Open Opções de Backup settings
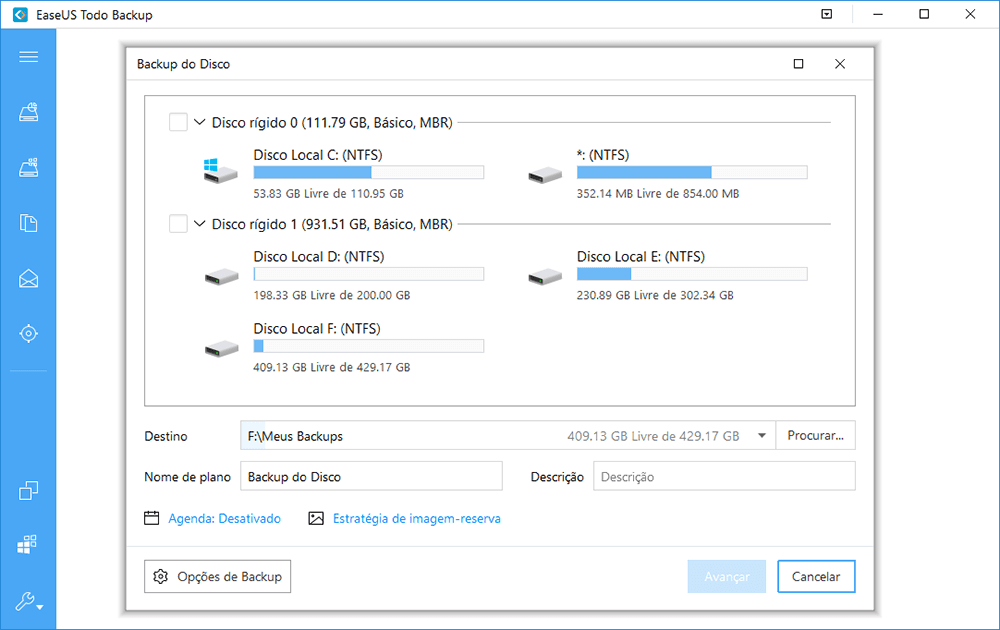This screenshot has width=1000, height=630. 218,577
